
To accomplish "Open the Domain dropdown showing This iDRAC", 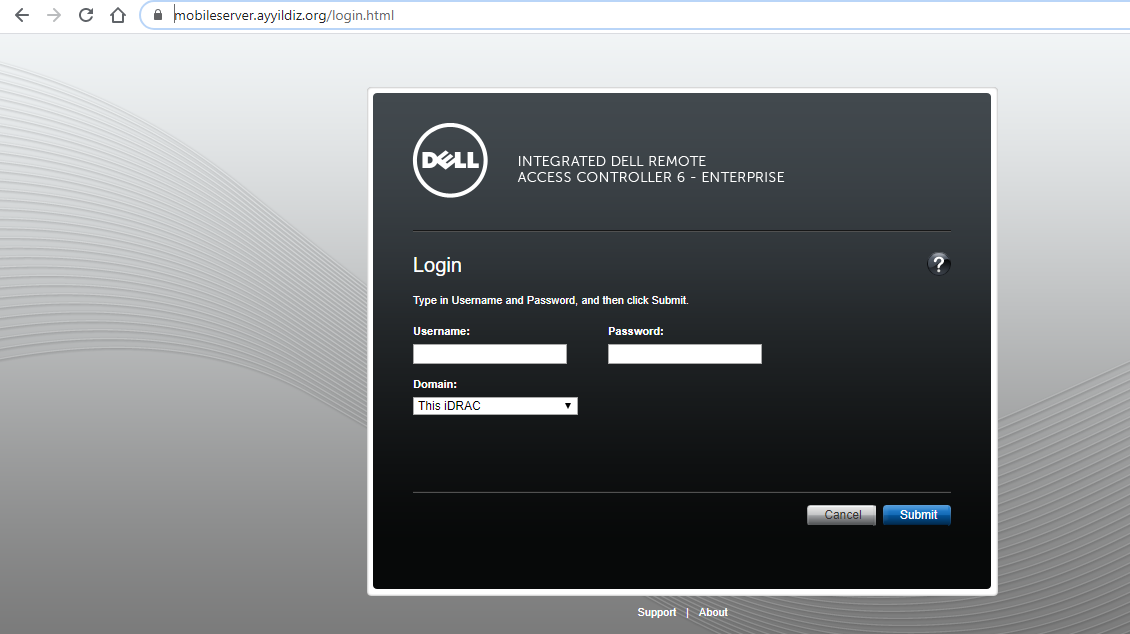I will tap(495, 406).
